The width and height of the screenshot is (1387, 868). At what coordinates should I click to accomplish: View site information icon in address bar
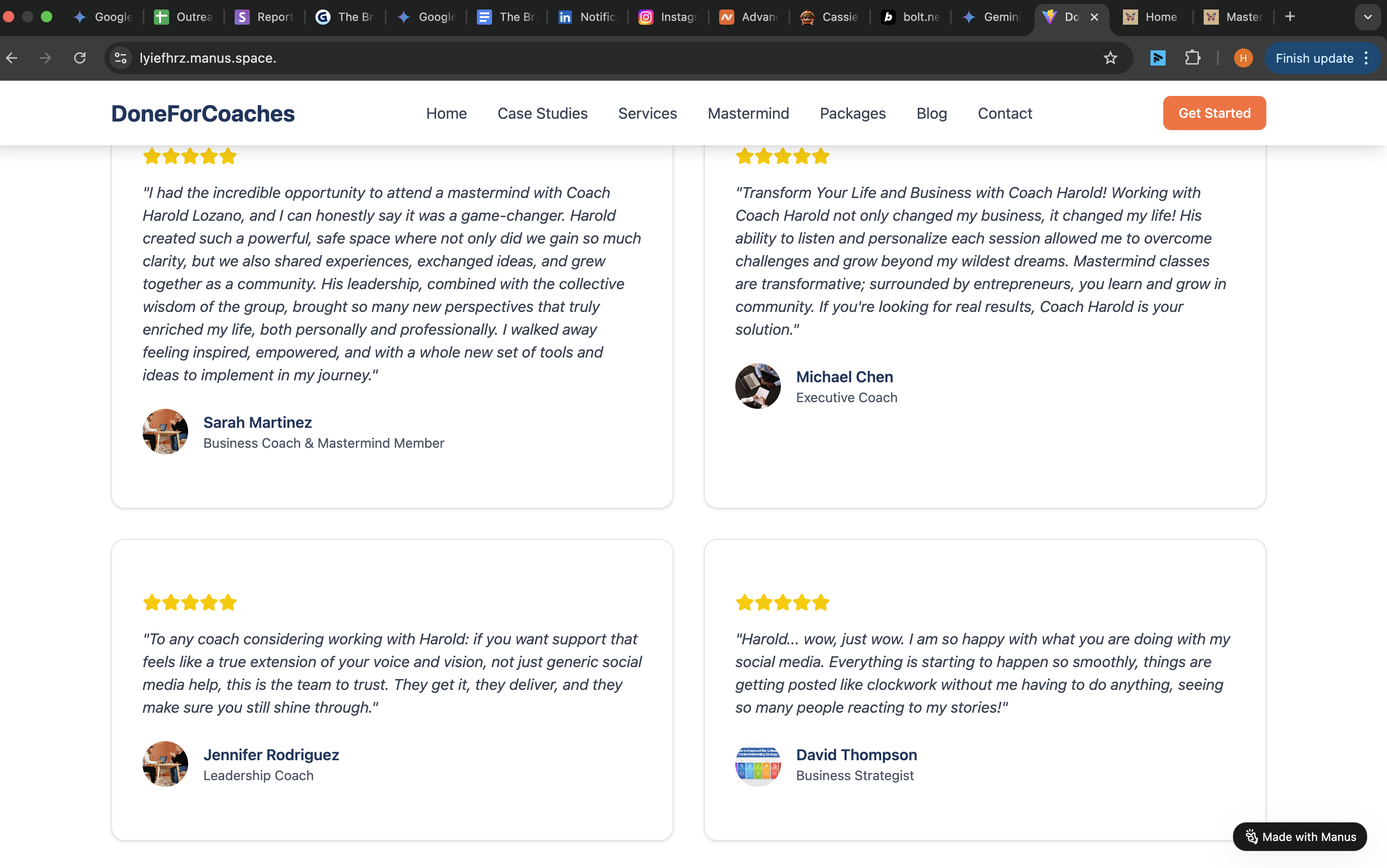121,58
